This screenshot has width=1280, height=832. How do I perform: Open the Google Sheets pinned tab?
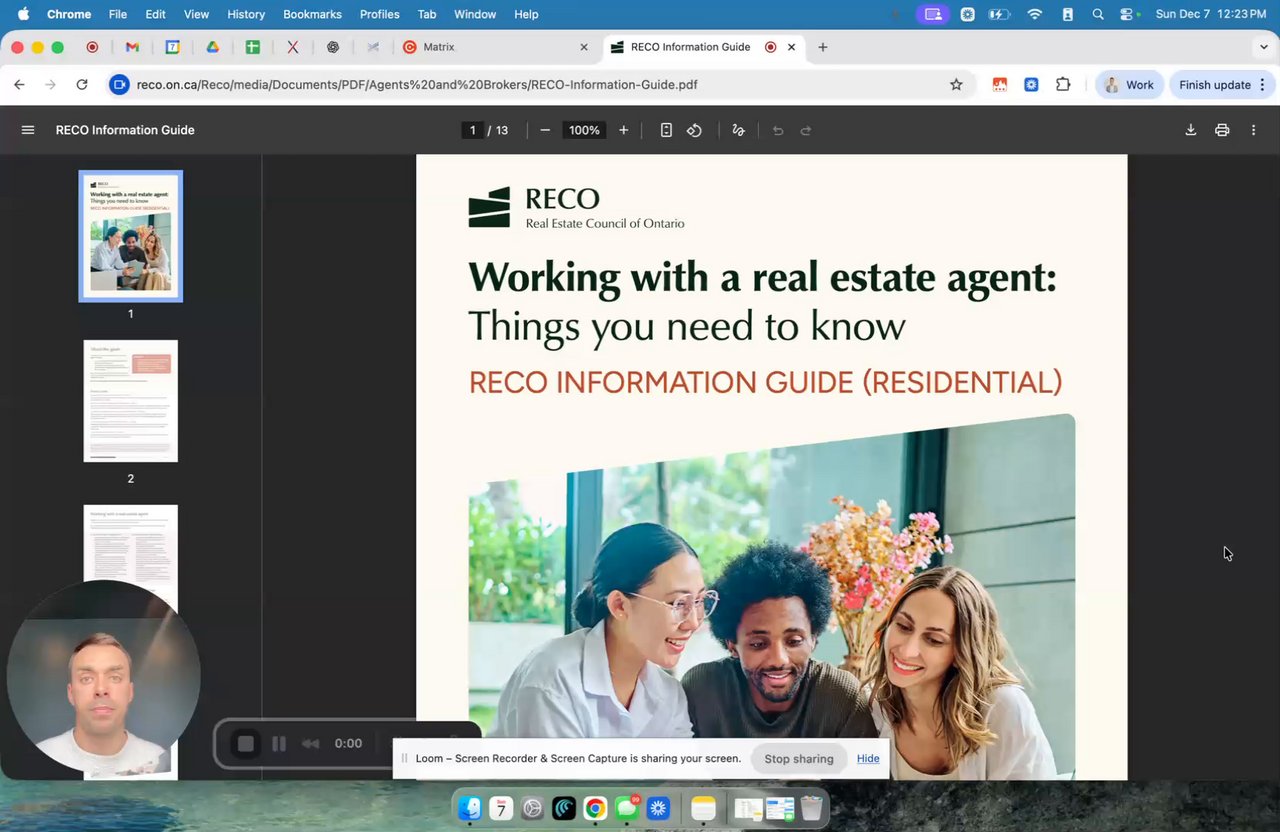(252, 47)
